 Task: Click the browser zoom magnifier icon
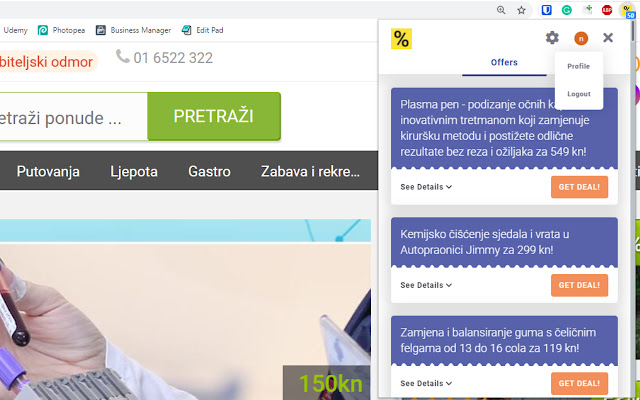tap(501, 10)
